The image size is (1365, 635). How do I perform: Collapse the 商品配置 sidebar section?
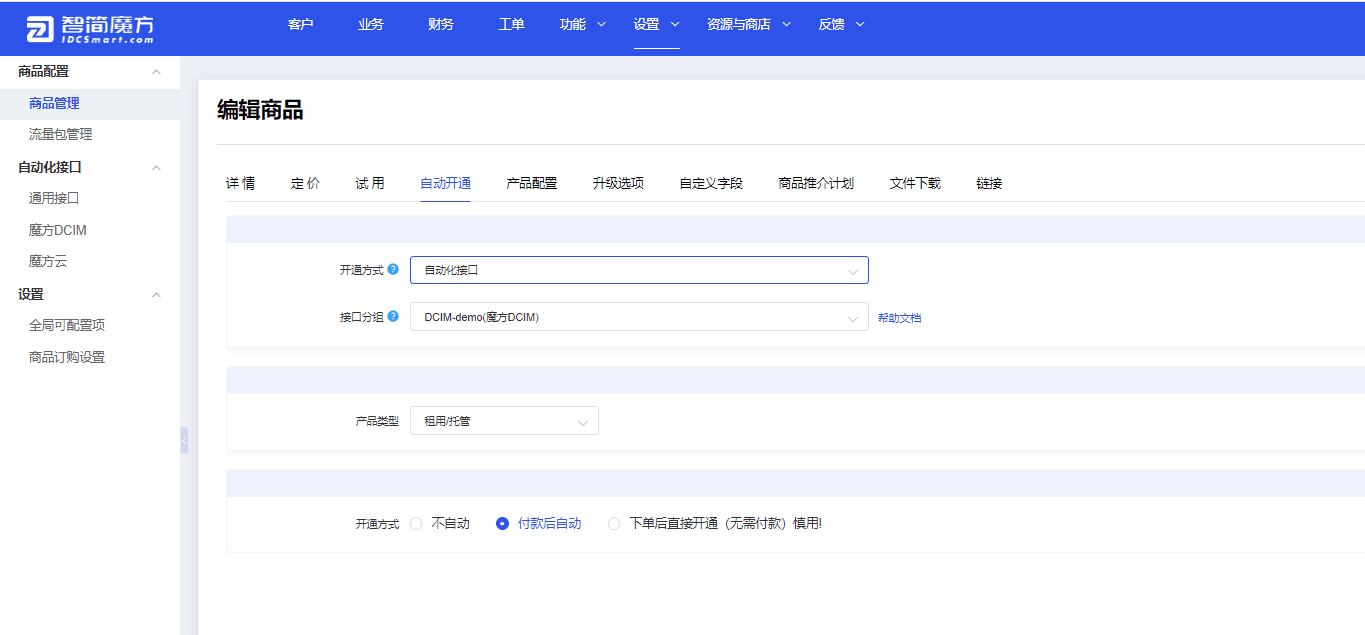point(156,72)
